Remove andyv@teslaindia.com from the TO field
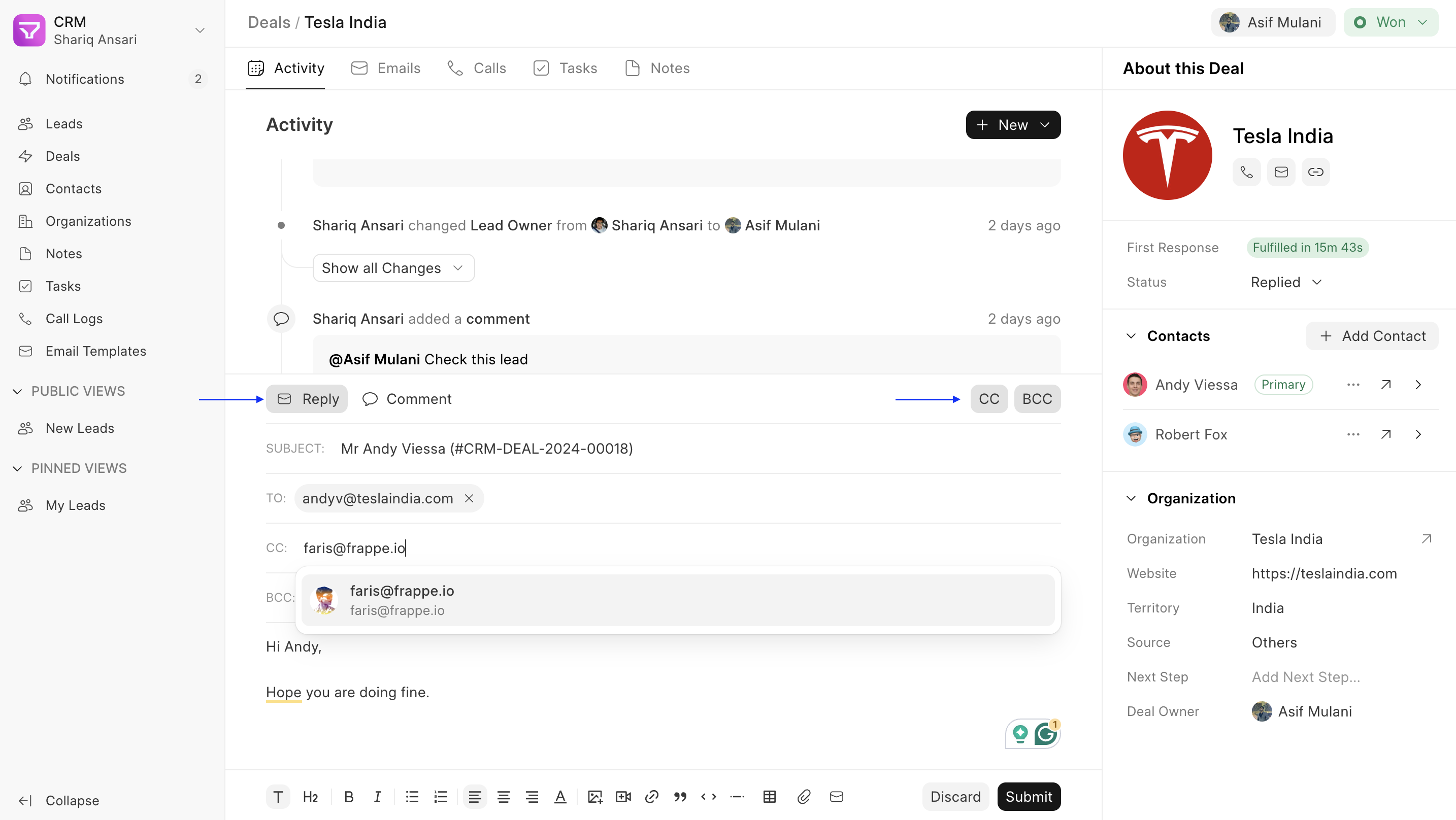This screenshot has width=1456, height=820. tap(469, 498)
